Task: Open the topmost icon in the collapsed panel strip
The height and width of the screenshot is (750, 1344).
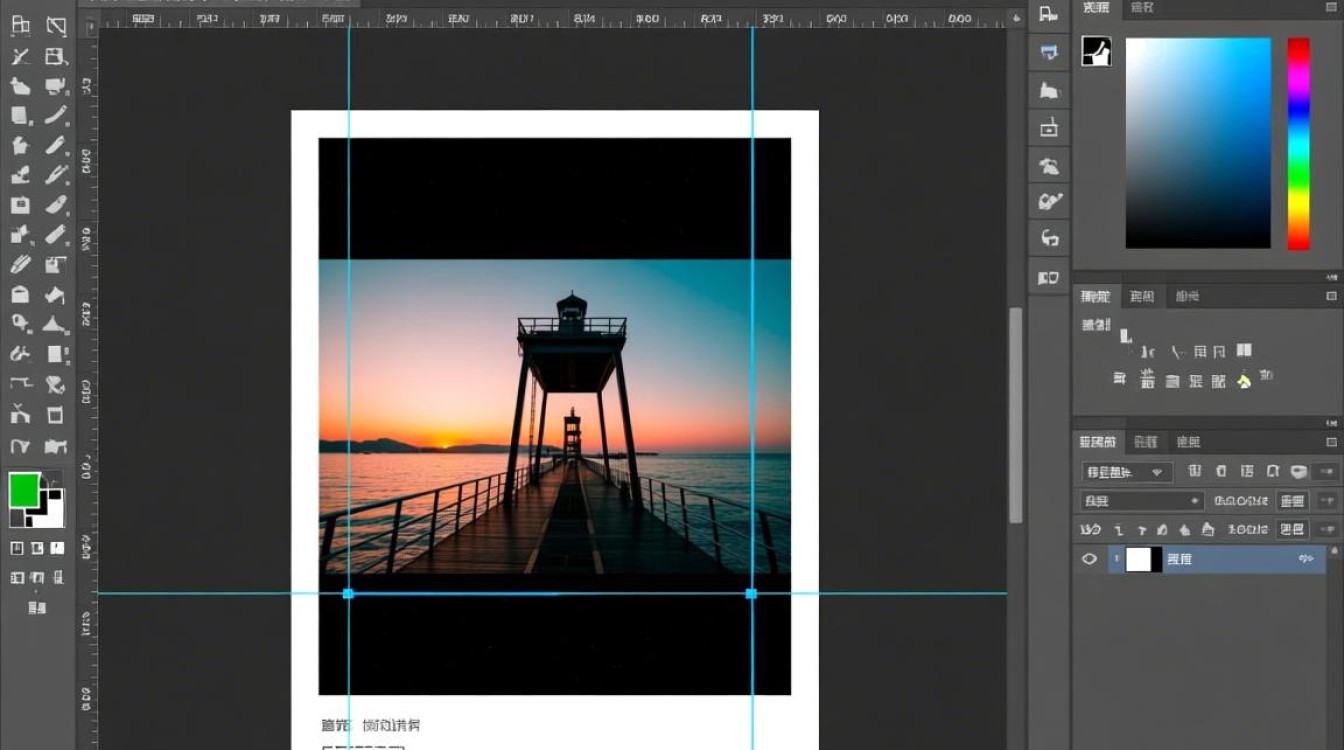Action: [x=1048, y=14]
